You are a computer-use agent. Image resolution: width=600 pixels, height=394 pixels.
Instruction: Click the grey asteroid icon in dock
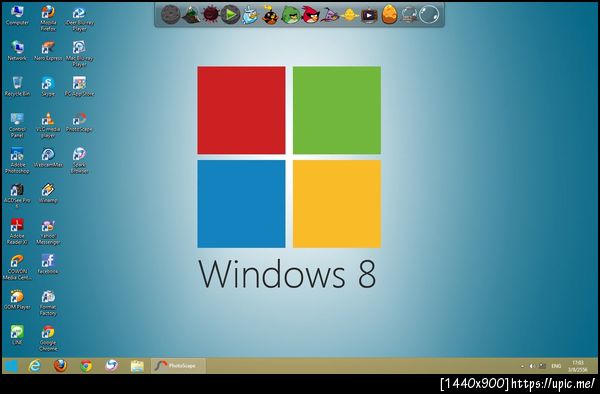(x=170, y=15)
